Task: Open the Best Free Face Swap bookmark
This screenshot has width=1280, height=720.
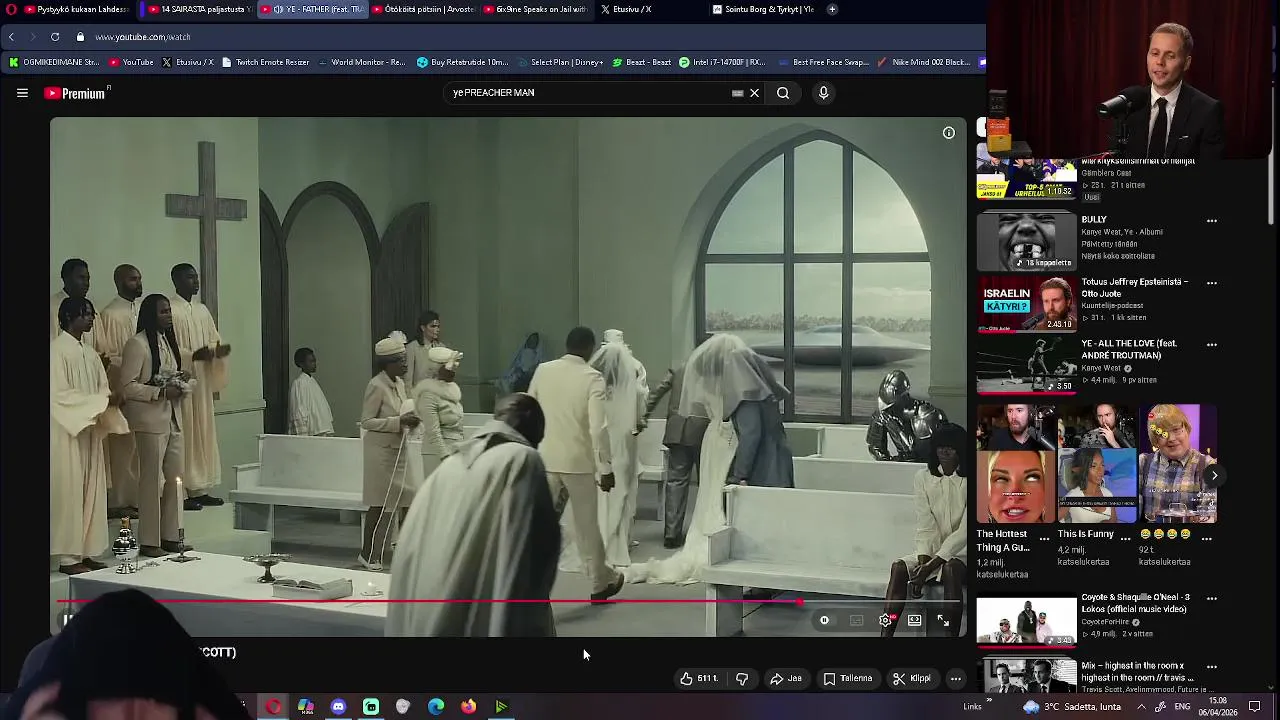Action: click(x=823, y=62)
